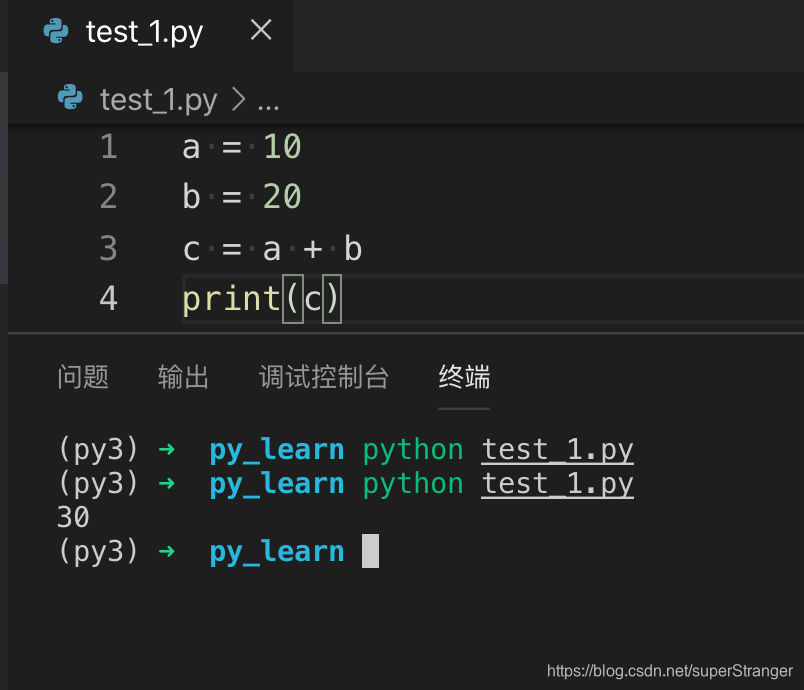Click variable b on line 2
The width and height of the screenshot is (804, 690).
click(191, 196)
